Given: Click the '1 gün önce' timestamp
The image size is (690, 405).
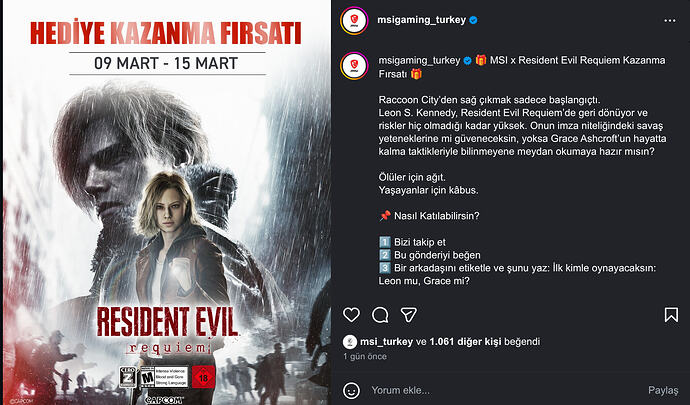Looking at the screenshot, I should coord(365,356).
